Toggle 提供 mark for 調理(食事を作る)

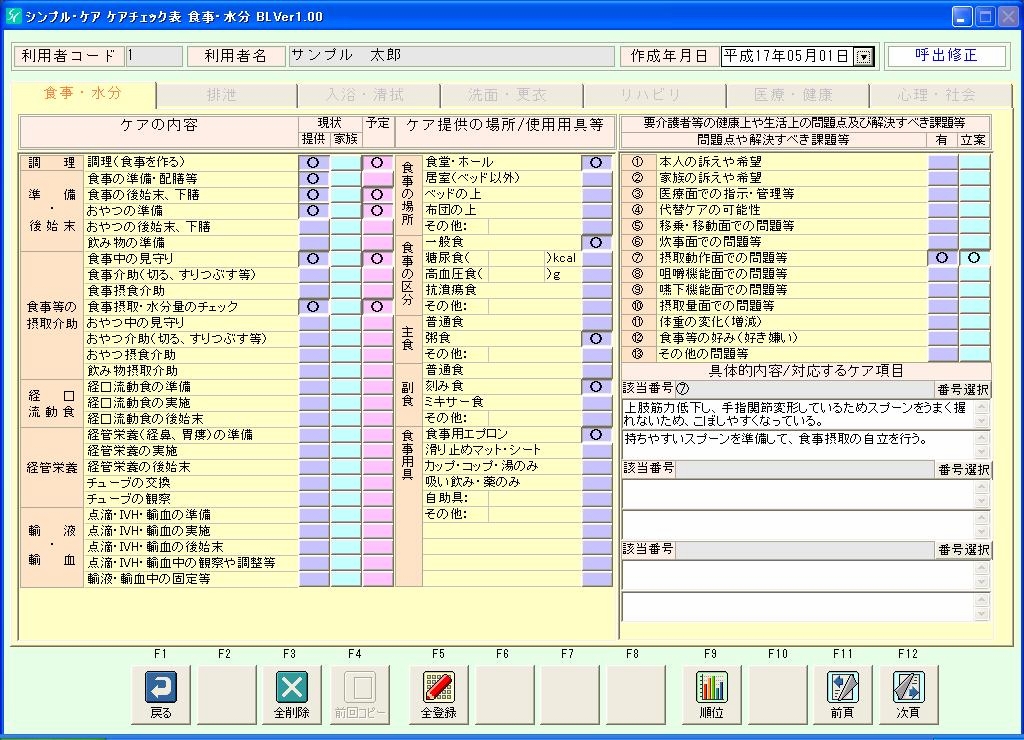[x=314, y=162]
